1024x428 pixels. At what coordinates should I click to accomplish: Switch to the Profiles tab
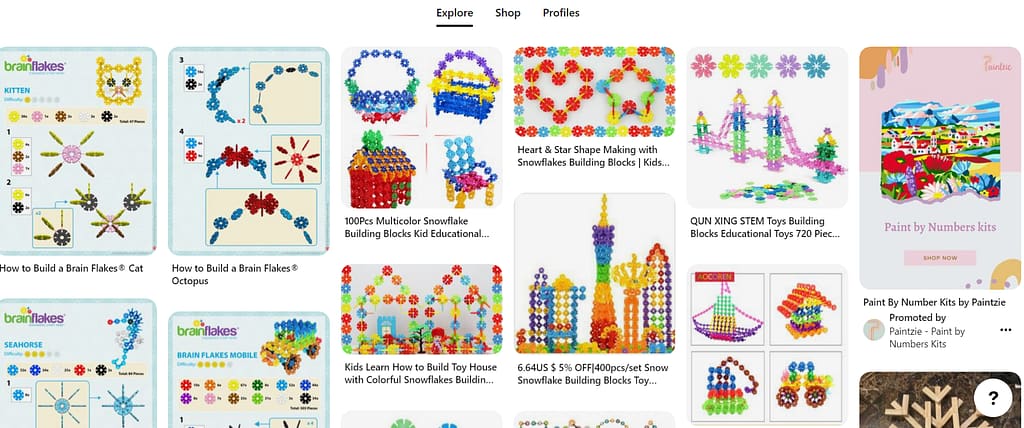pyautogui.click(x=561, y=12)
